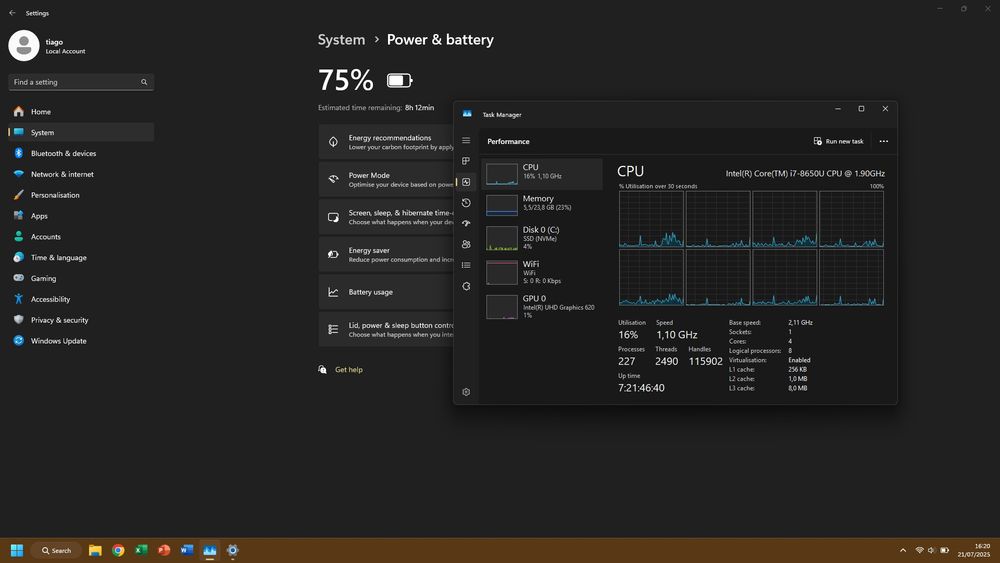1000x563 pixels.
Task: Select Disk 0 (C:) performance entry
Action: tap(542, 238)
